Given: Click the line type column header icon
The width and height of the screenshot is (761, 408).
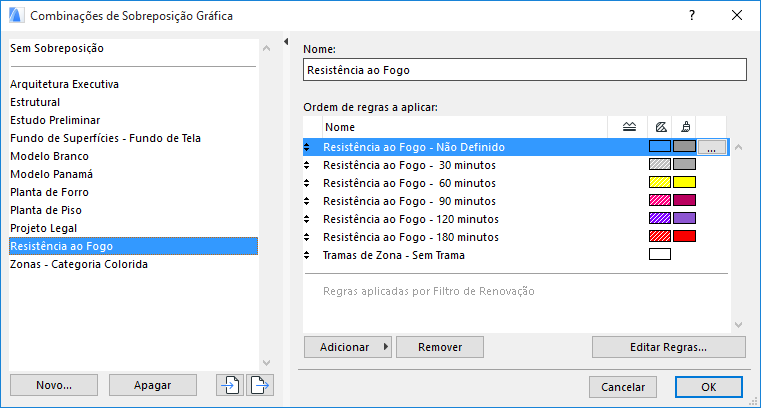Looking at the screenshot, I should [629, 127].
